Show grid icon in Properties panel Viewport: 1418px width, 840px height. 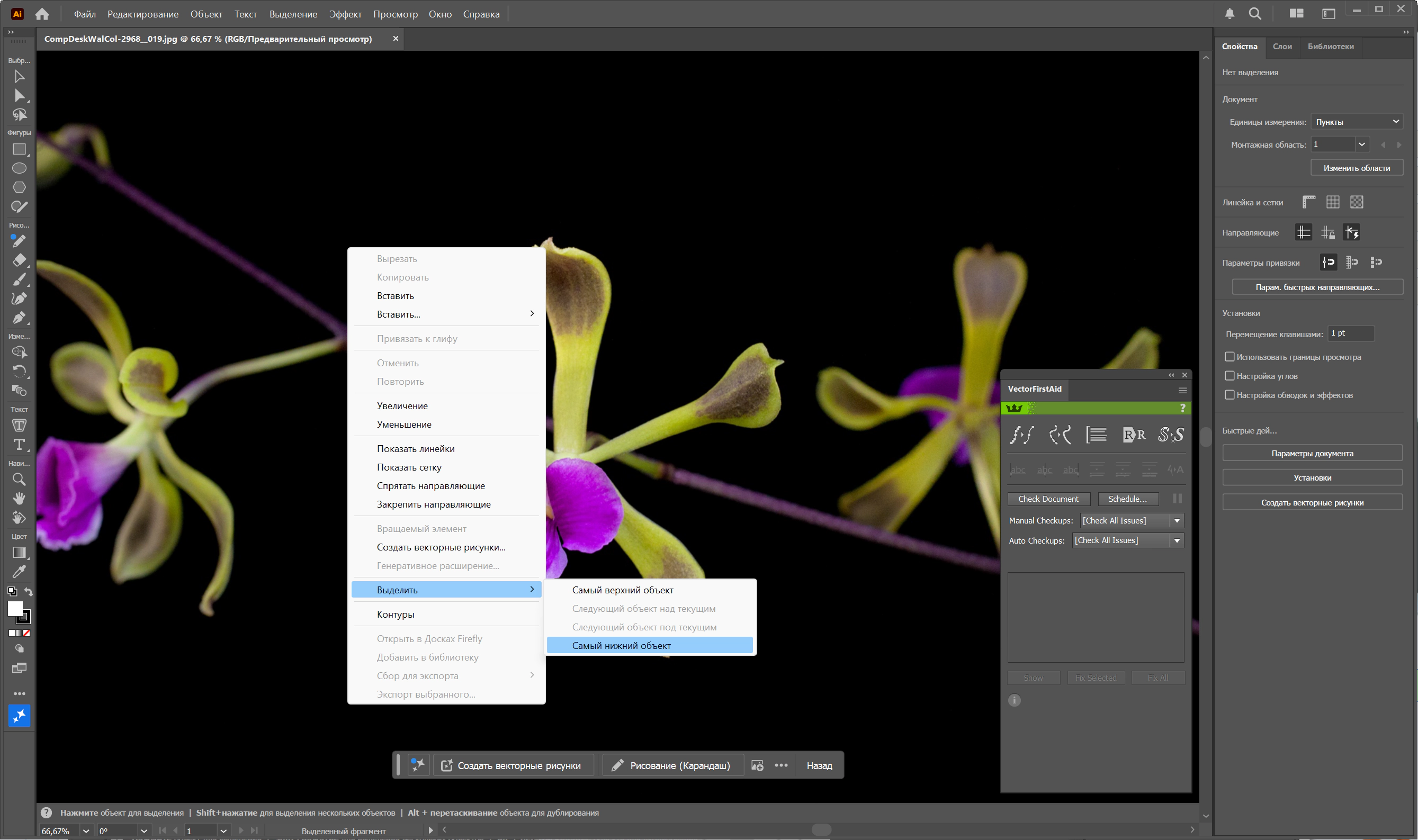coord(1333,202)
